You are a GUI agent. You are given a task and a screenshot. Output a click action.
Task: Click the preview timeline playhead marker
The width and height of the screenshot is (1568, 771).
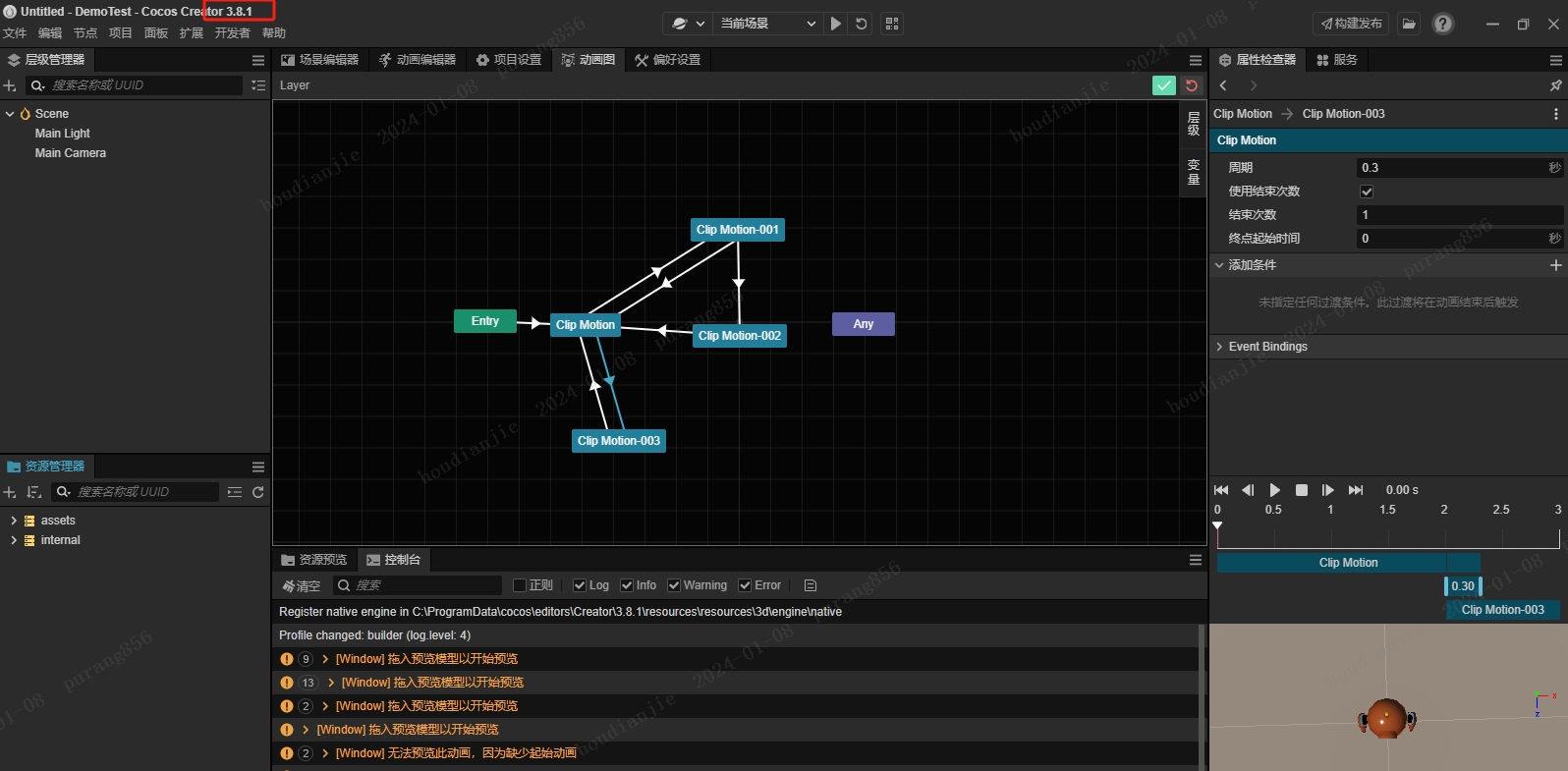1217,526
